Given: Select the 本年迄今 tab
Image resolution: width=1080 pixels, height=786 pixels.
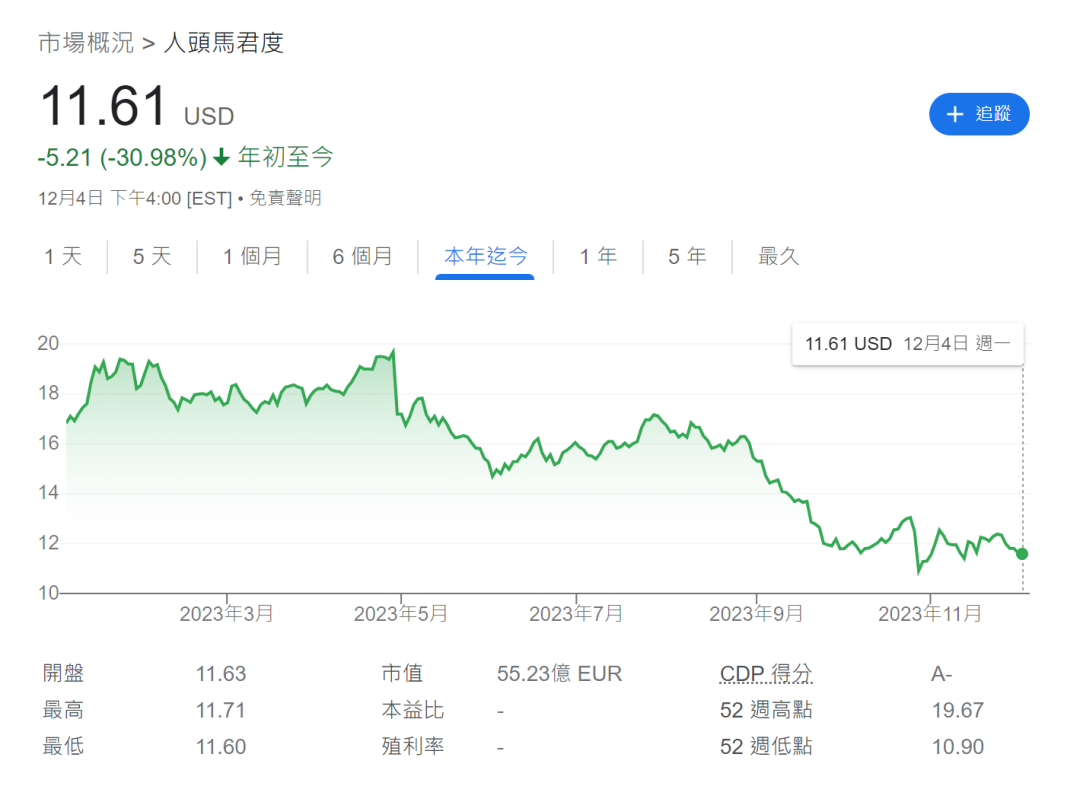Looking at the screenshot, I should (485, 257).
